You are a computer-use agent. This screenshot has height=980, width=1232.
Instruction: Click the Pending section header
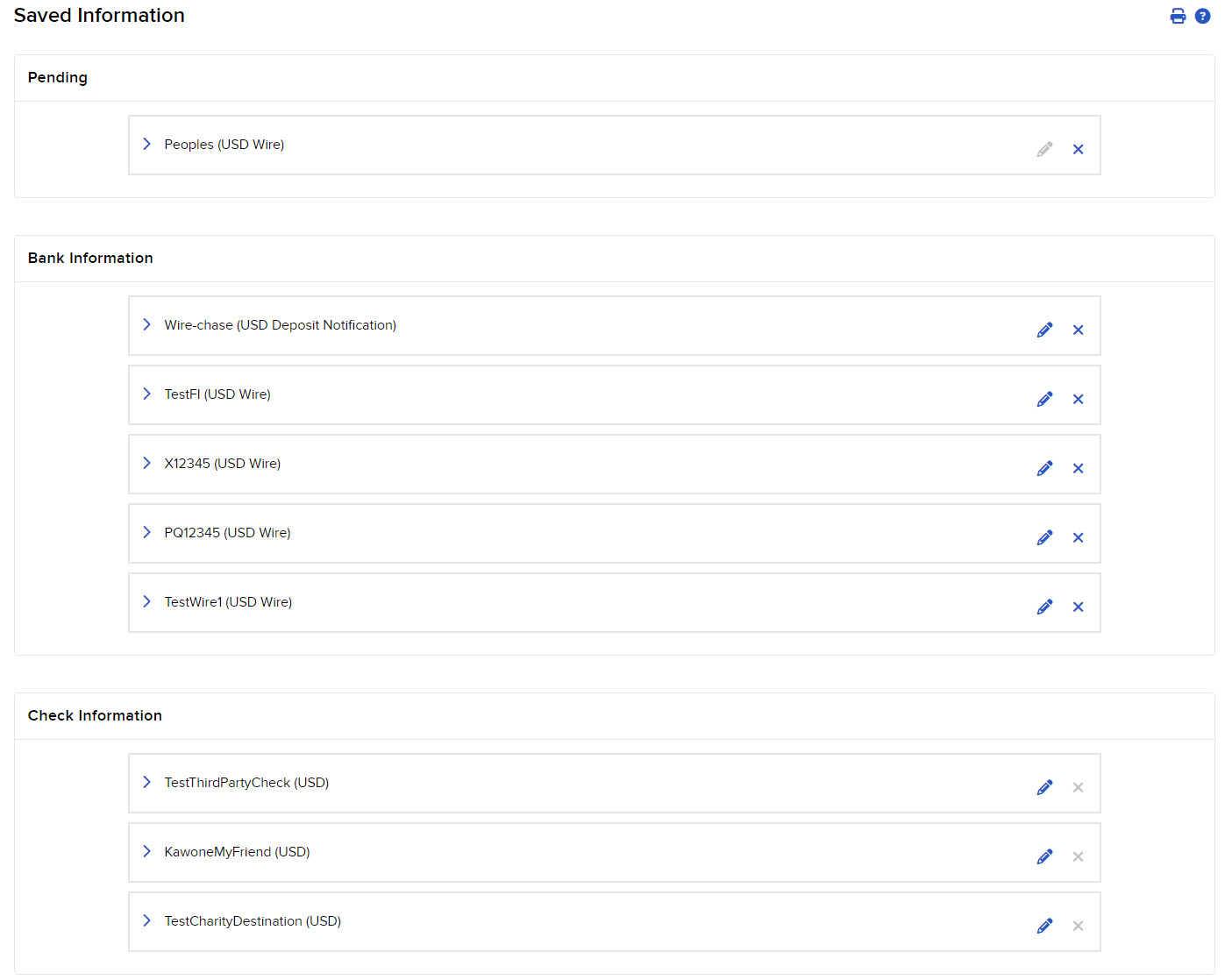[58, 77]
